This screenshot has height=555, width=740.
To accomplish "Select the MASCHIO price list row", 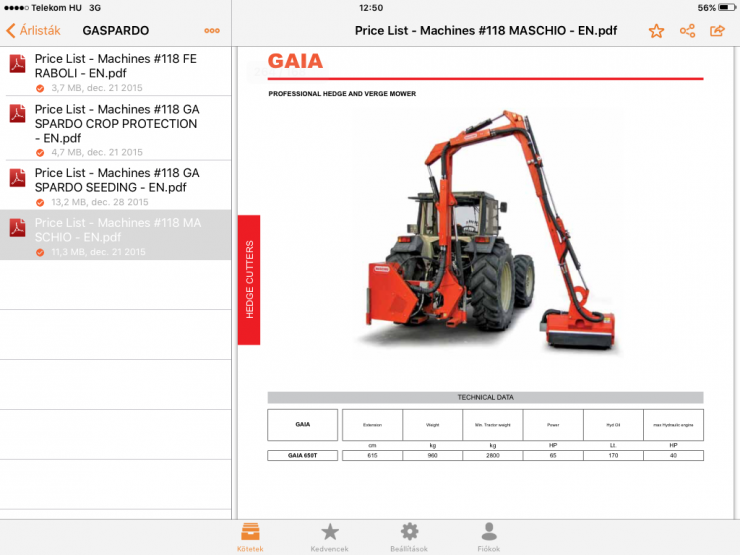I will (116, 235).
